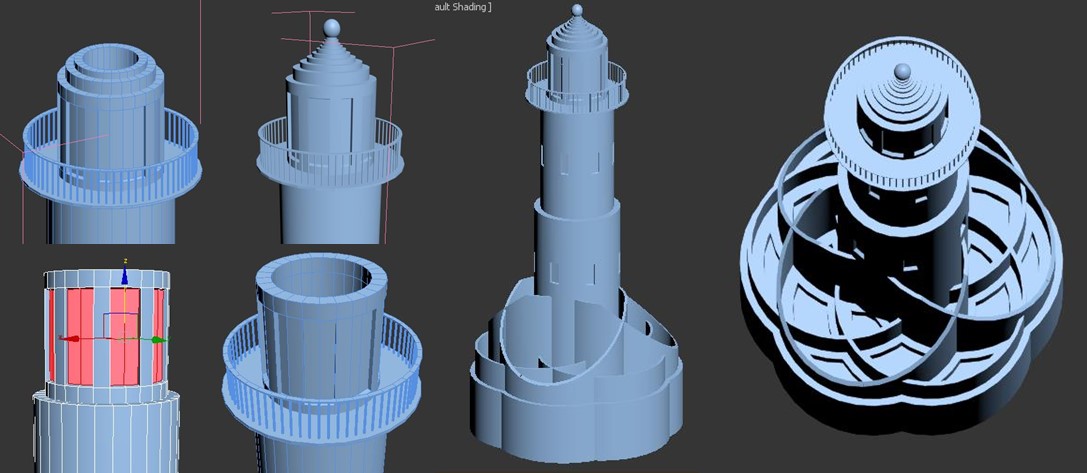Select the sphere atop the top-down lighthouse render

(x=902, y=71)
